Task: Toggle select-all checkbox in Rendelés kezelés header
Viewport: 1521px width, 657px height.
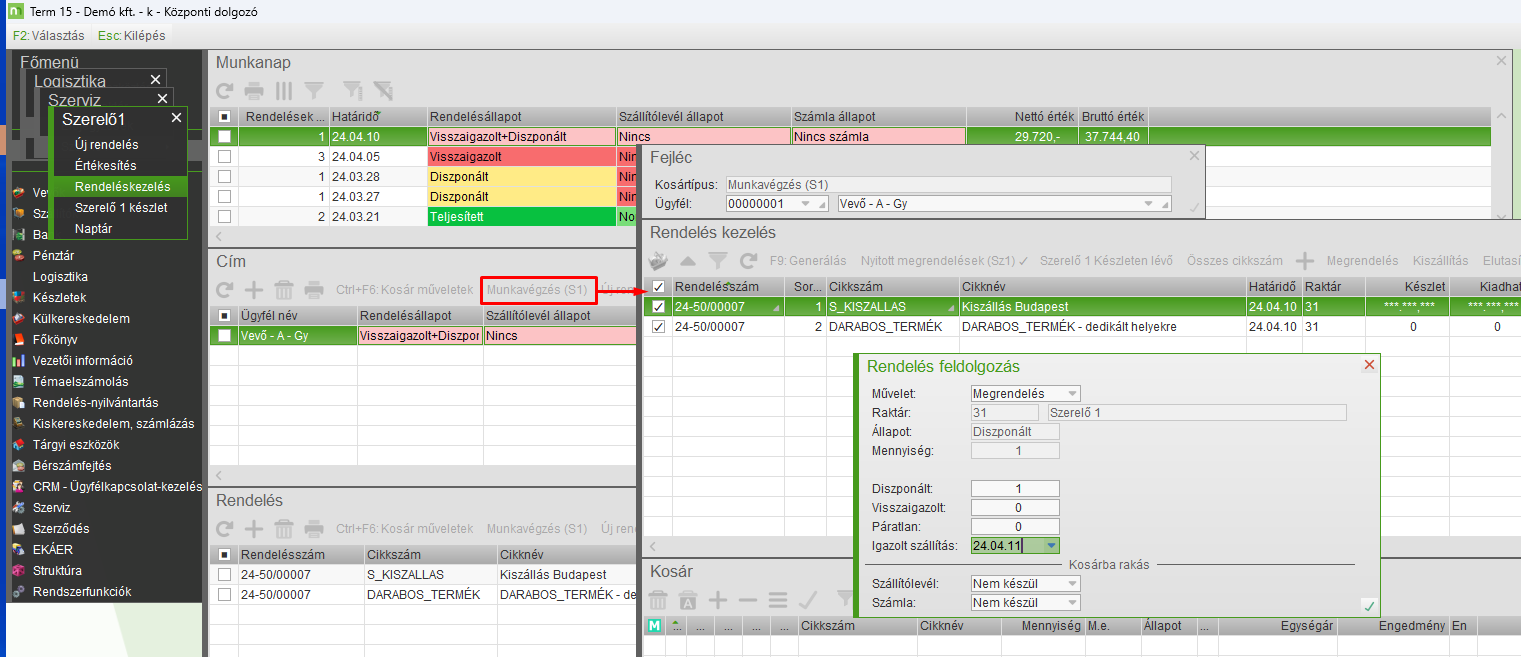Action: point(659,287)
